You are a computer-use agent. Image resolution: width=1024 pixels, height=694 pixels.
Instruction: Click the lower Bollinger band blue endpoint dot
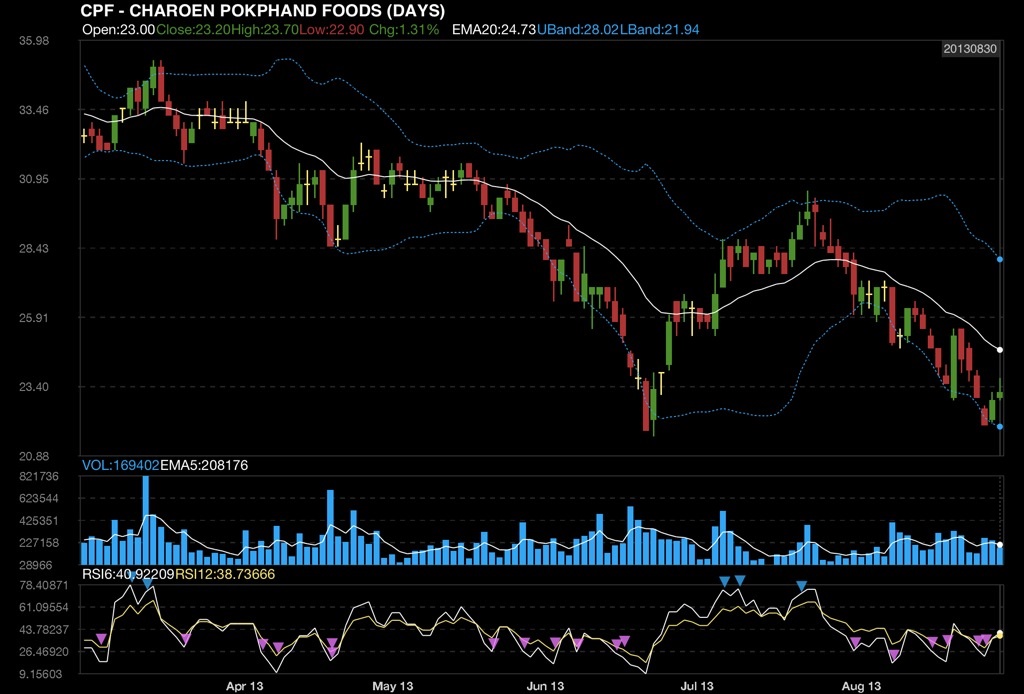pos(1000,426)
